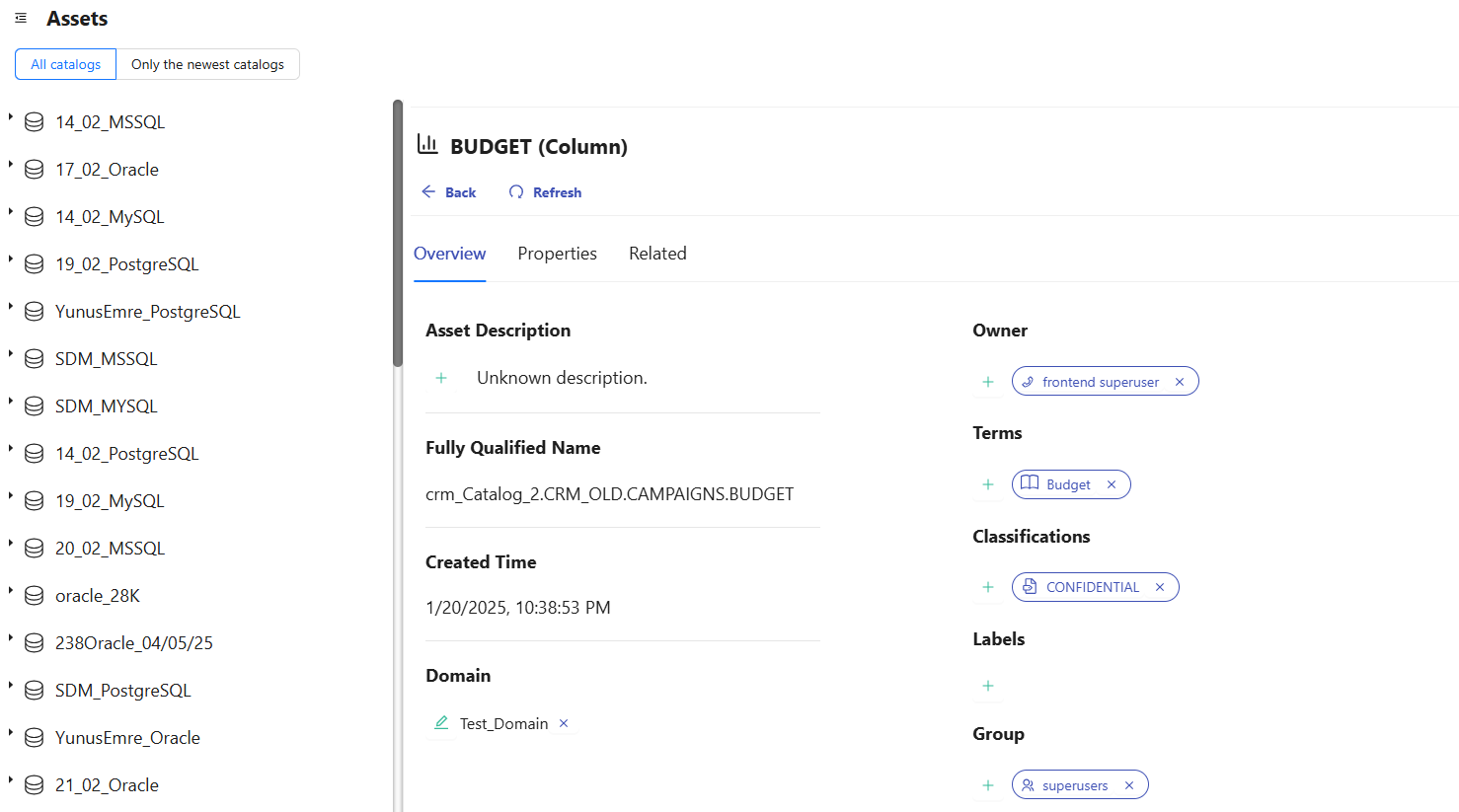This screenshot has width=1459, height=812.
Task: Switch to the Related tab
Action: [657, 254]
